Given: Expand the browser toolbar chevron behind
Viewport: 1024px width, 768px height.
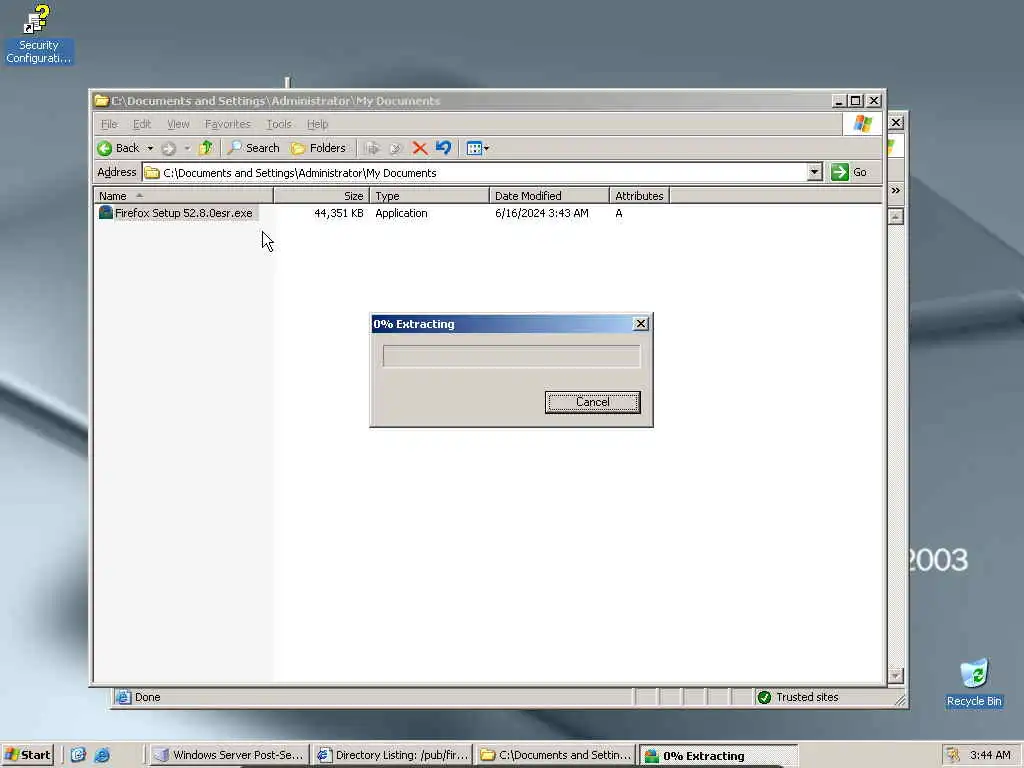Looking at the screenshot, I should tap(895, 191).
